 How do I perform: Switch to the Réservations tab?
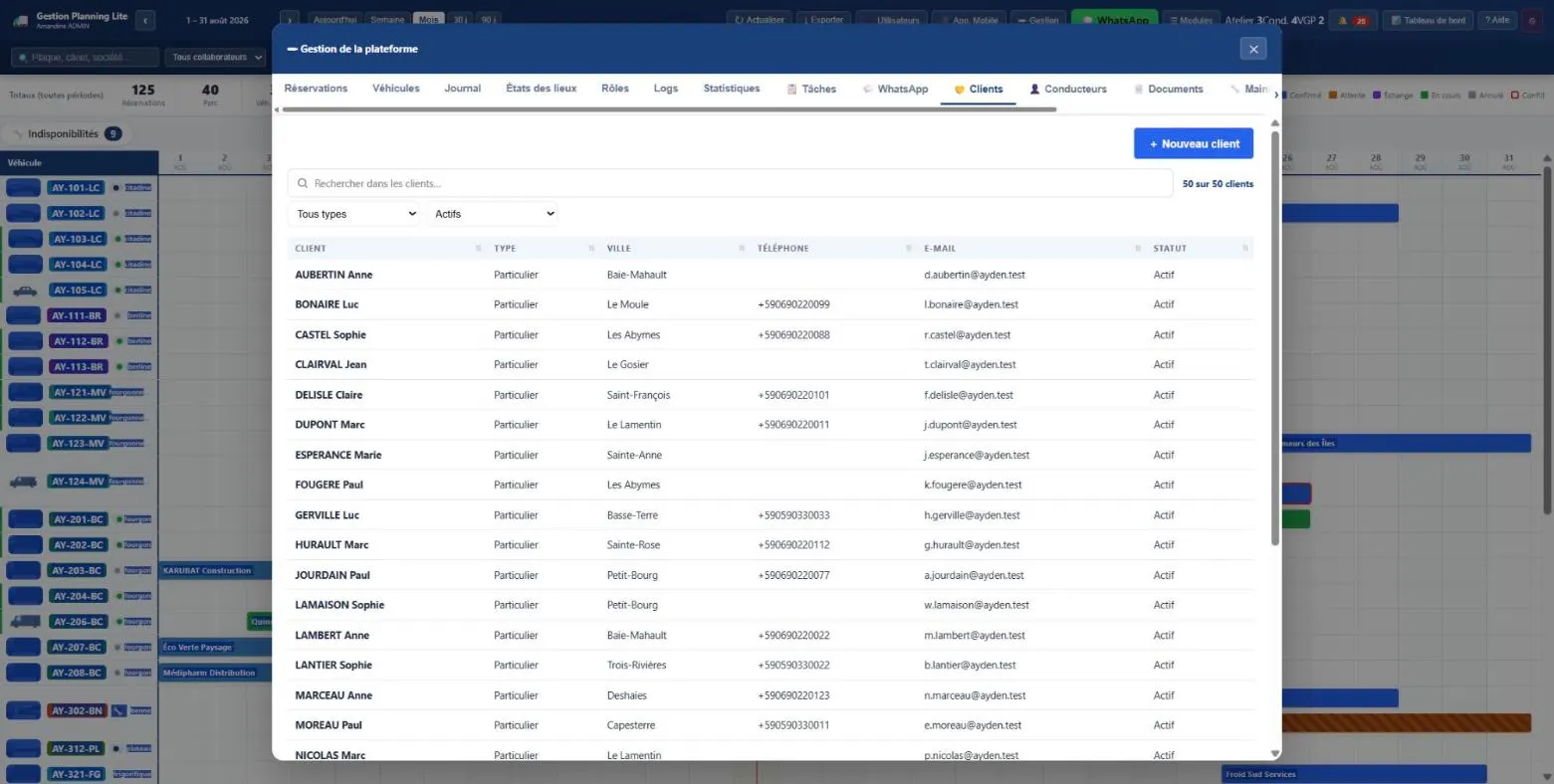316,89
